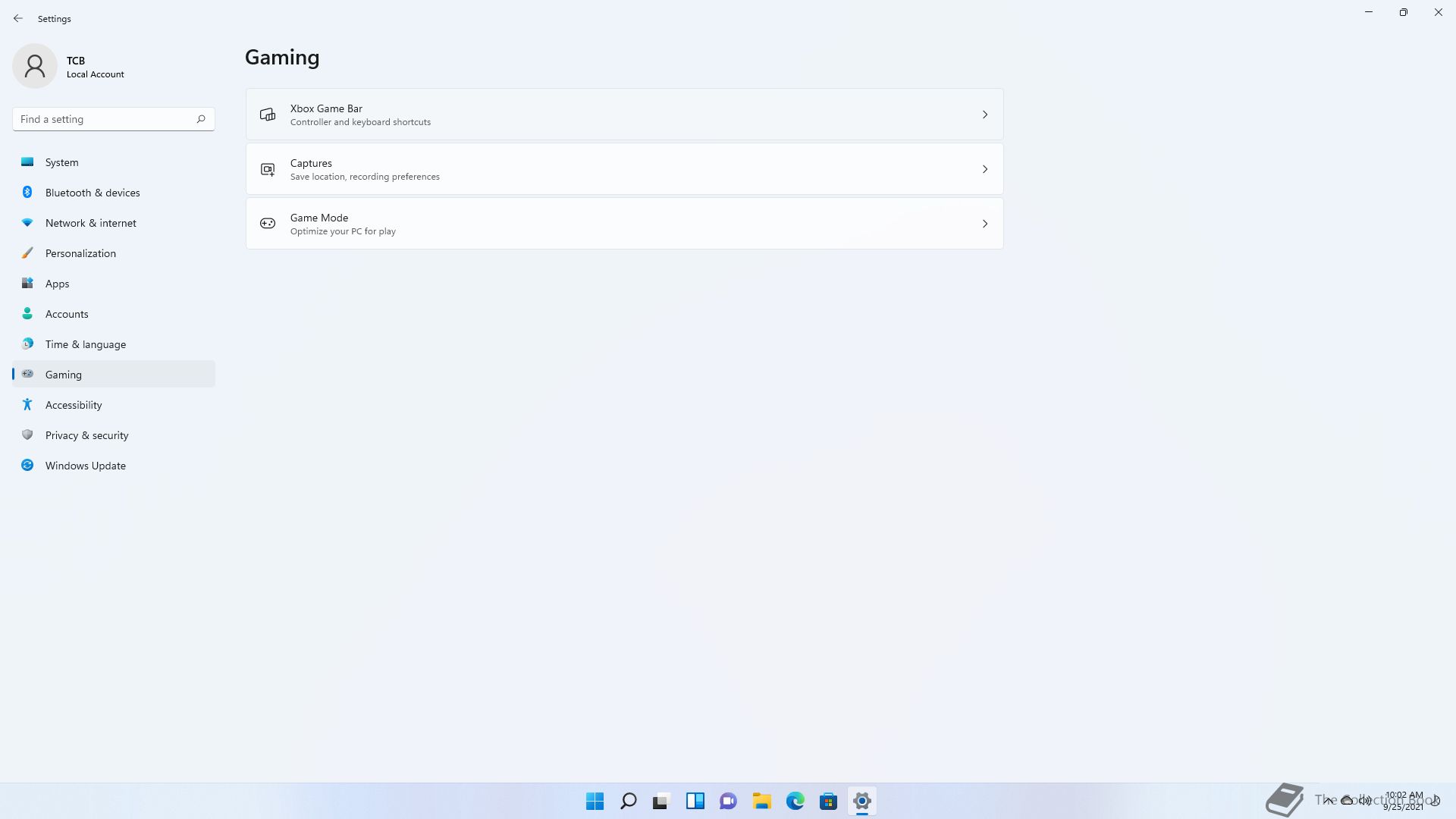Launch Chat from the taskbar

(729, 801)
